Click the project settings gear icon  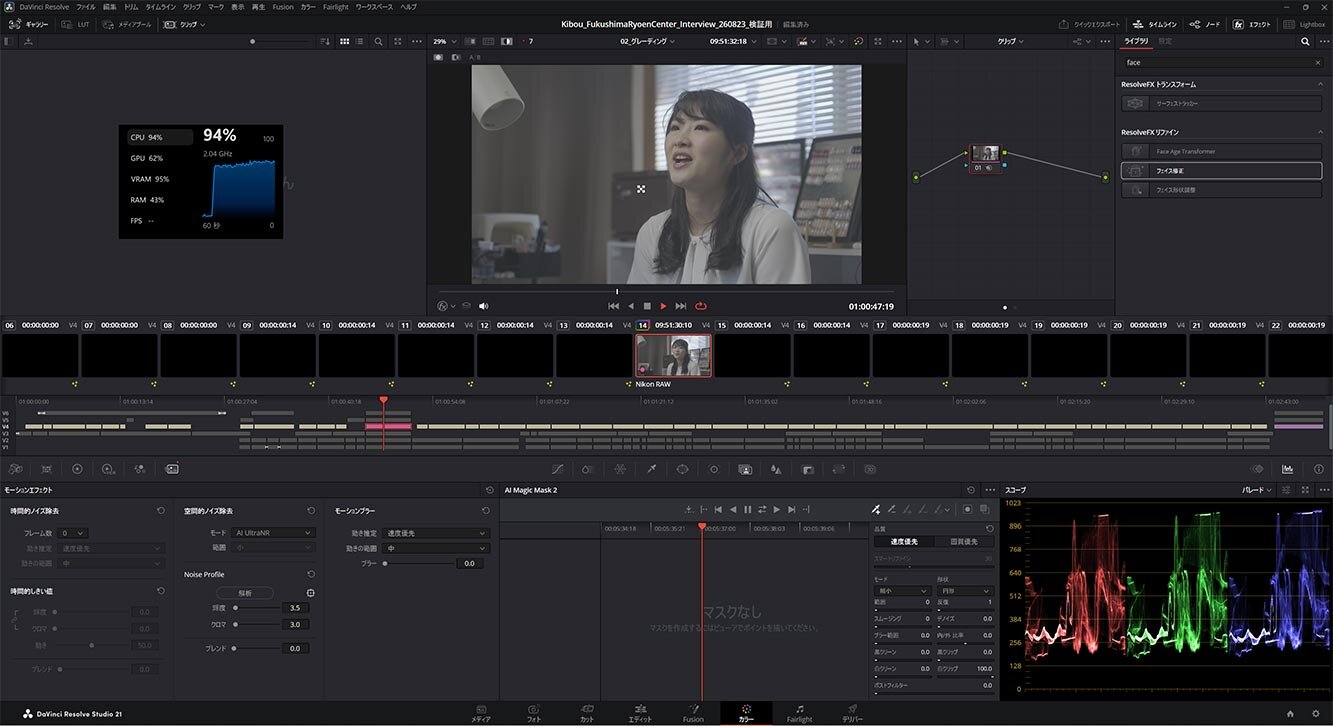point(1316,713)
